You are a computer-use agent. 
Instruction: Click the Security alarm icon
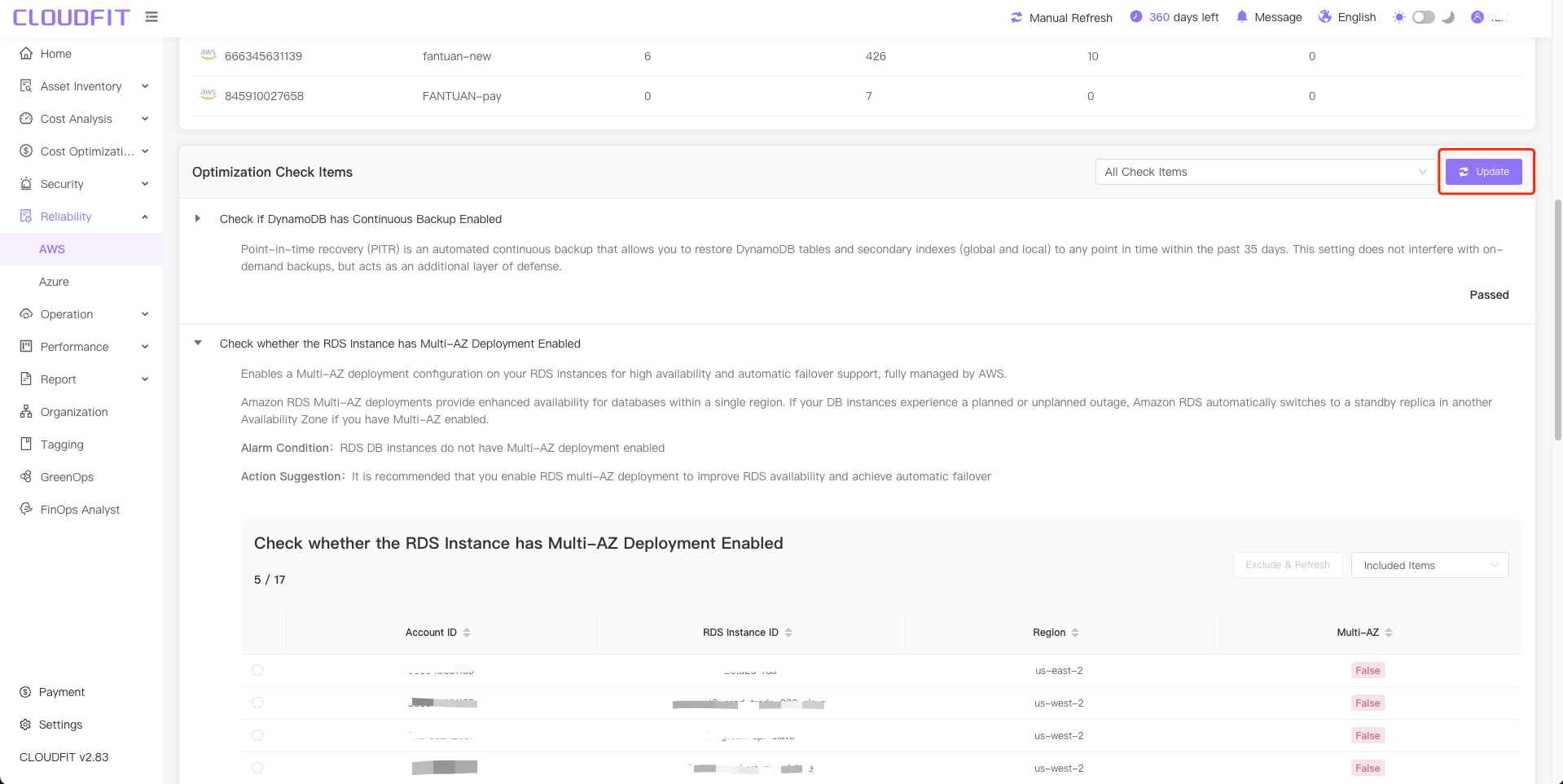click(26, 184)
